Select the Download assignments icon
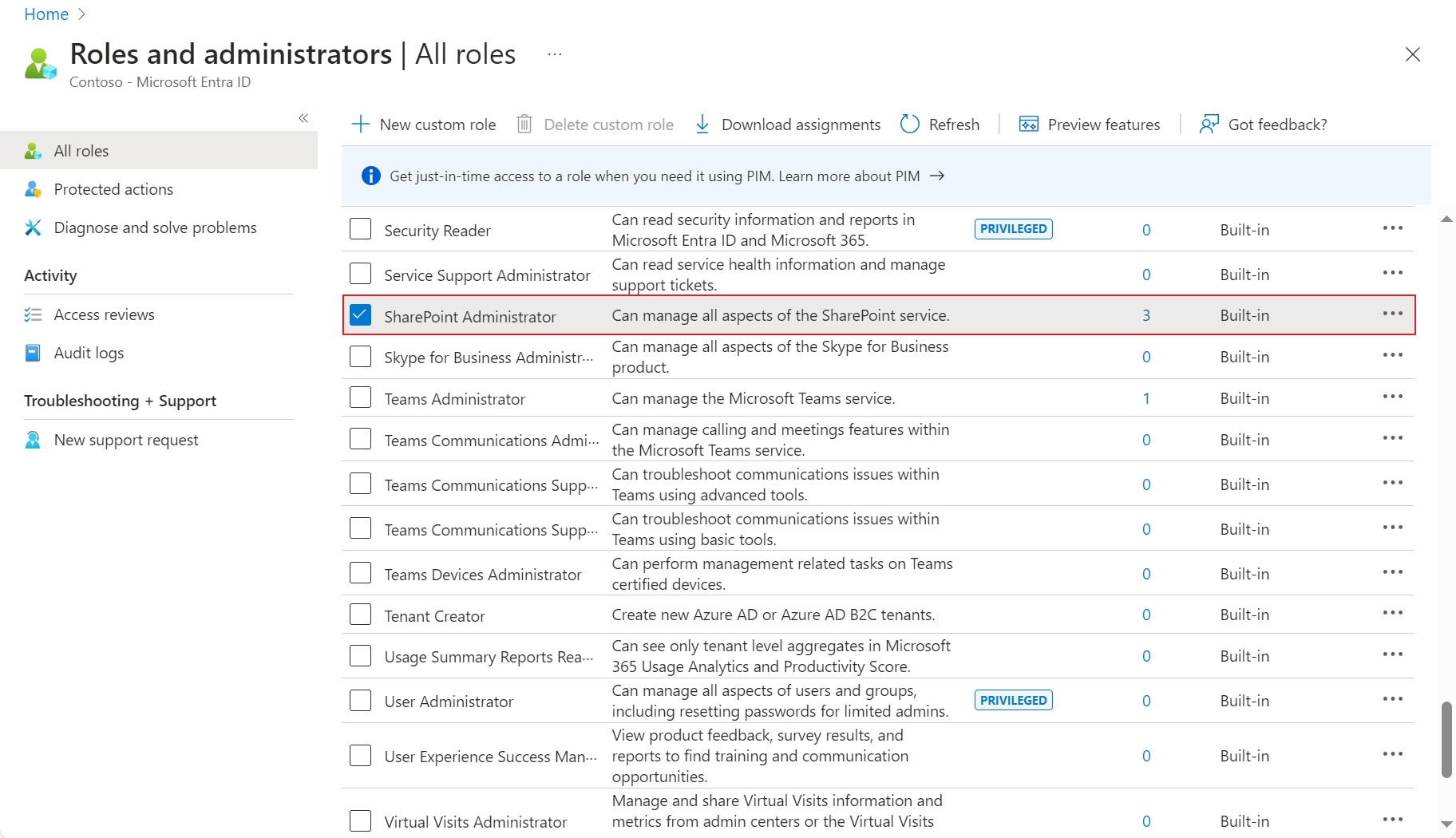1456x838 pixels. 702,125
